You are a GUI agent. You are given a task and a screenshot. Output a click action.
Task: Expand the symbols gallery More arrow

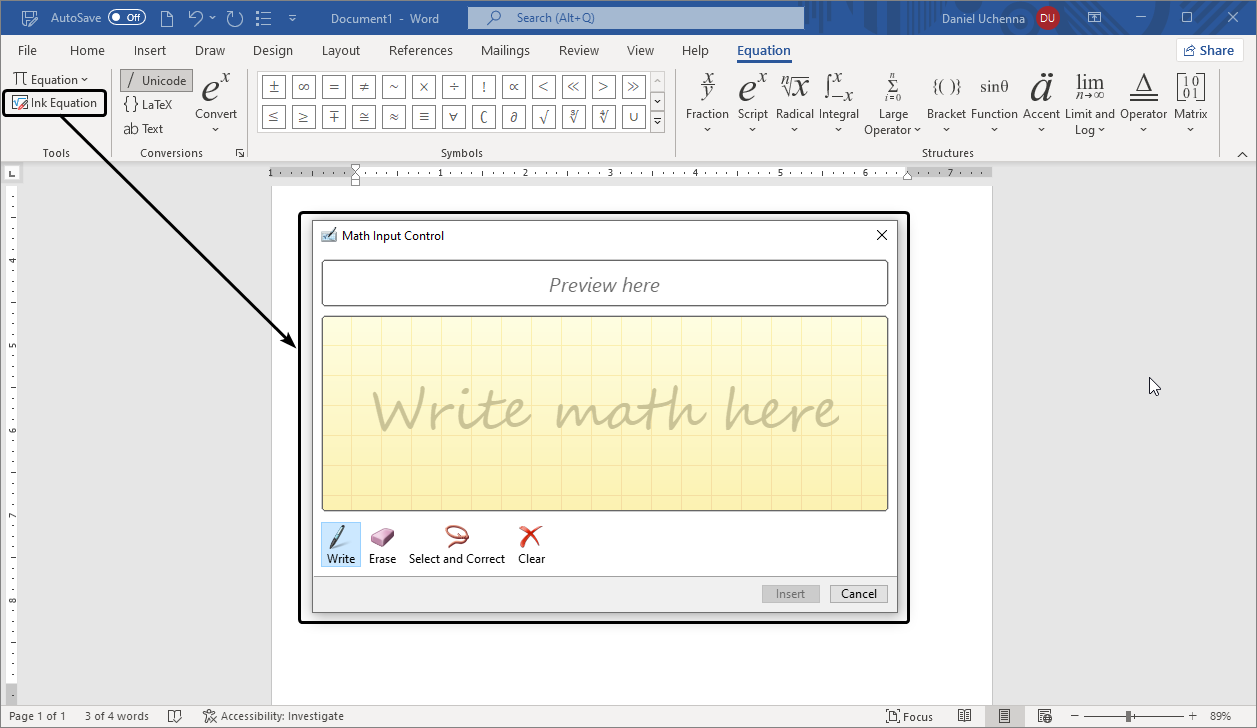(x=657, y=121)
